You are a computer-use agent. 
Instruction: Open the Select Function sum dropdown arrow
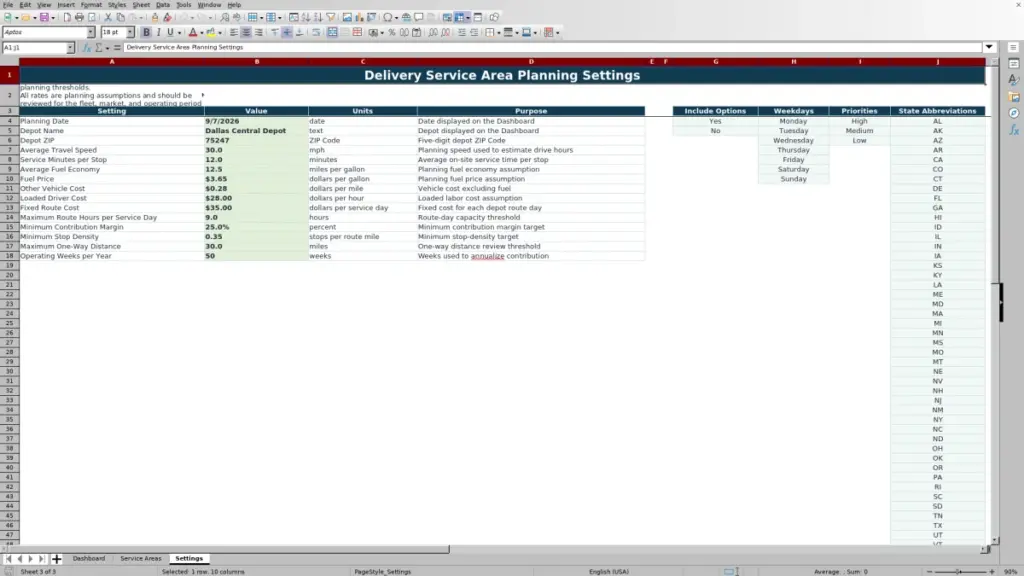tap(107, 47)
